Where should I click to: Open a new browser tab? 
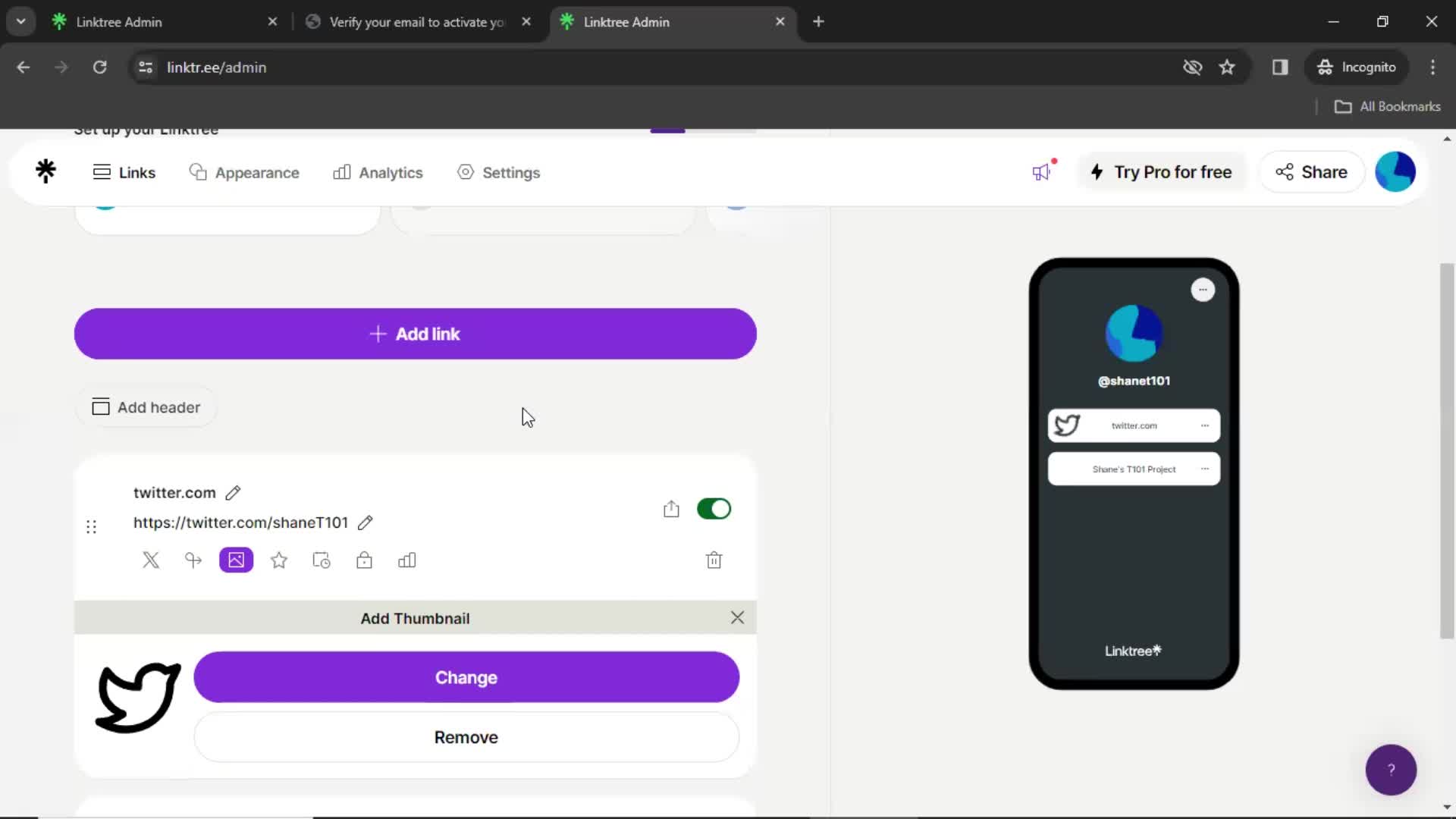pos(818,22)
